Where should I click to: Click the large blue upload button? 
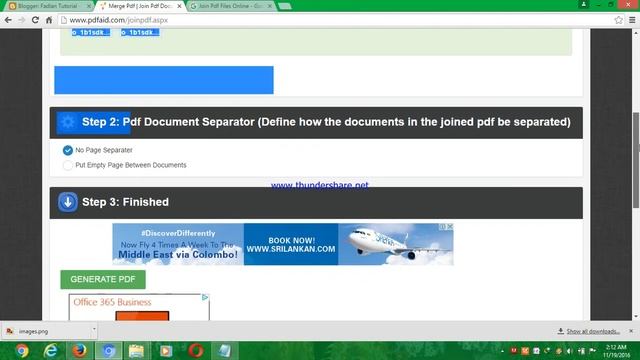tap(164, 80)
